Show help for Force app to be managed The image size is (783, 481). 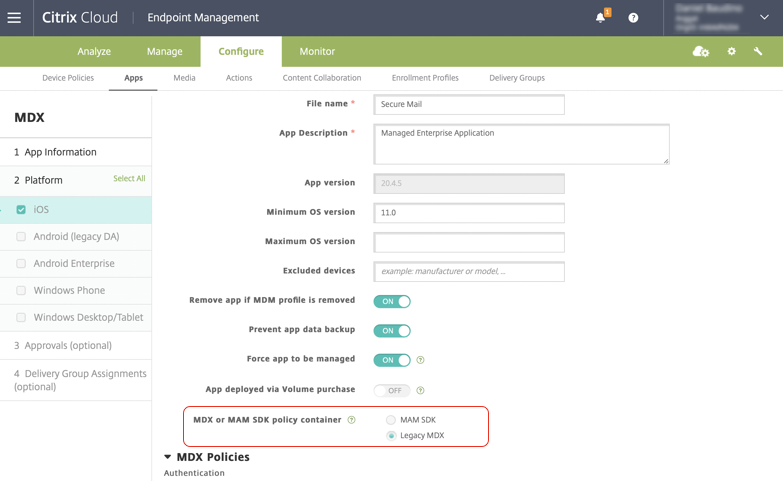coord(420,360)
